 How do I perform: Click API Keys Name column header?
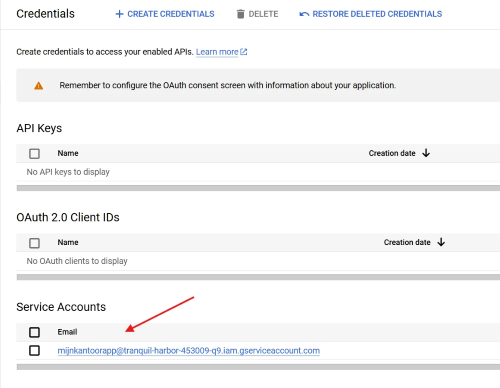68,153
